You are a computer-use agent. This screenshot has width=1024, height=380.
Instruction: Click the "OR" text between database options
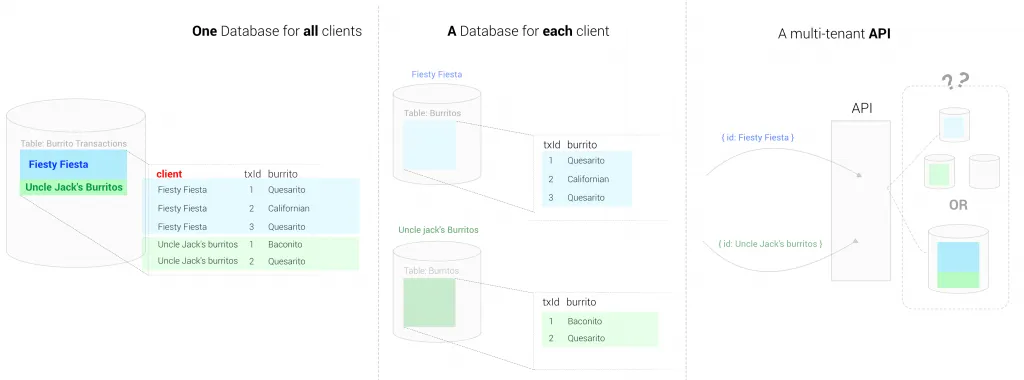pyautogui.click(x=958, y=205)
